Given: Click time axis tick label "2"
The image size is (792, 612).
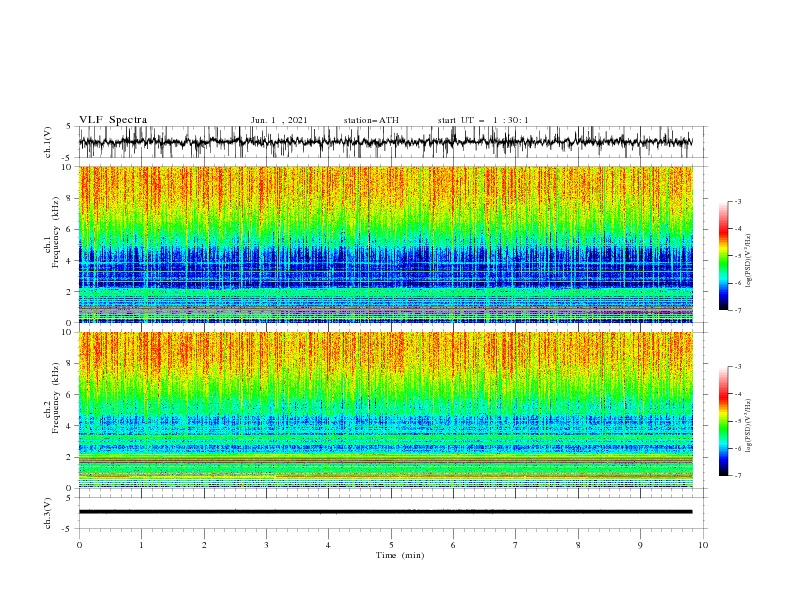Looking at the screenshot, I should click(x=204, y=545).
